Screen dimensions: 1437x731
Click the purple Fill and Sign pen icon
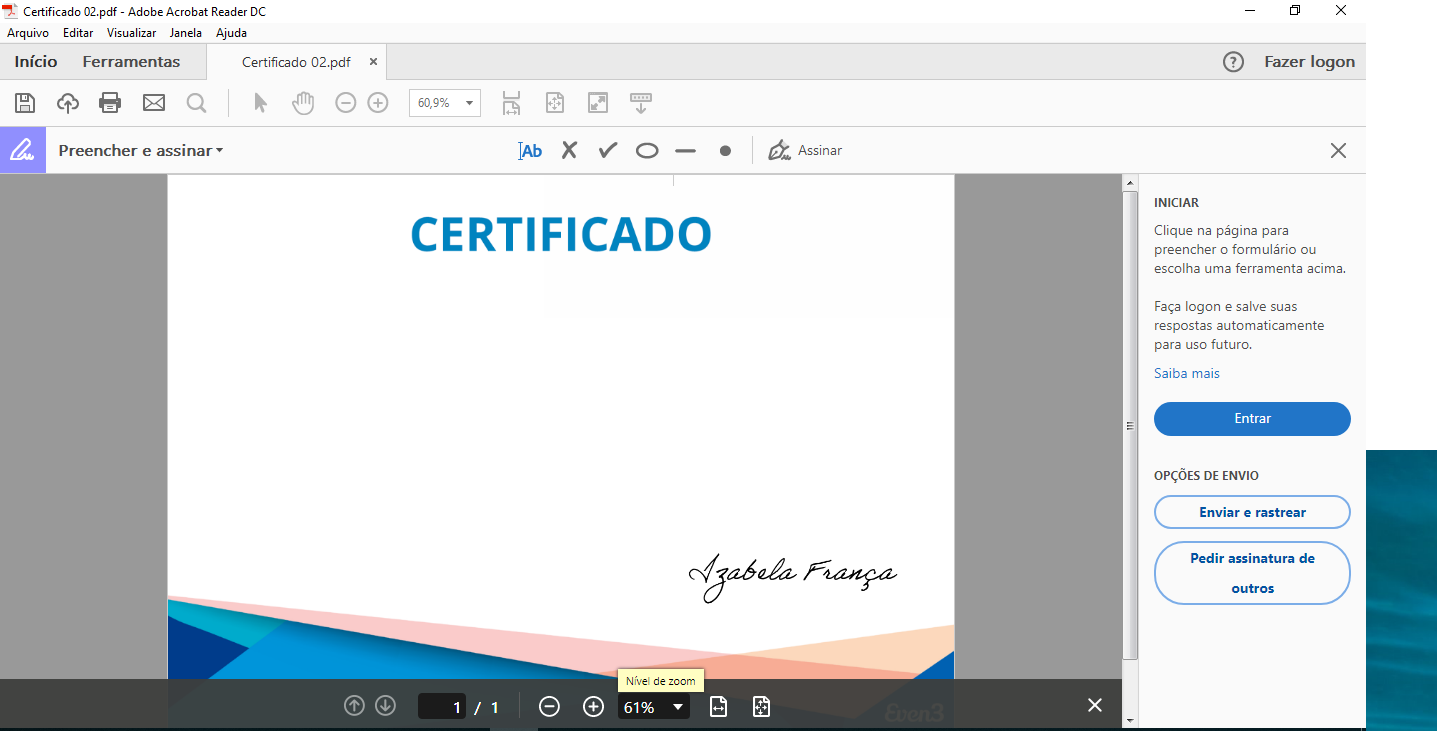pyautogui.click(x=22, y=150)
